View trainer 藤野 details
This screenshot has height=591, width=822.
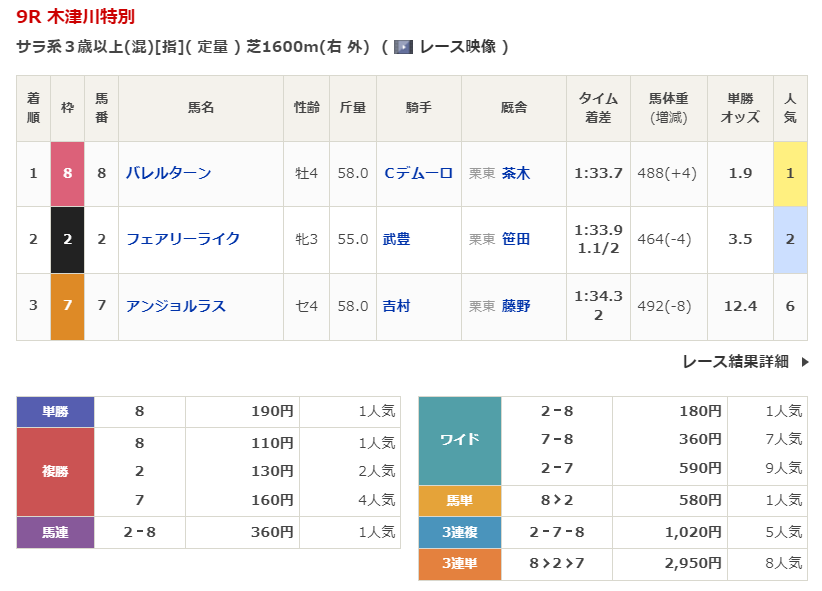pyautogui.click(x=516, y=306)
